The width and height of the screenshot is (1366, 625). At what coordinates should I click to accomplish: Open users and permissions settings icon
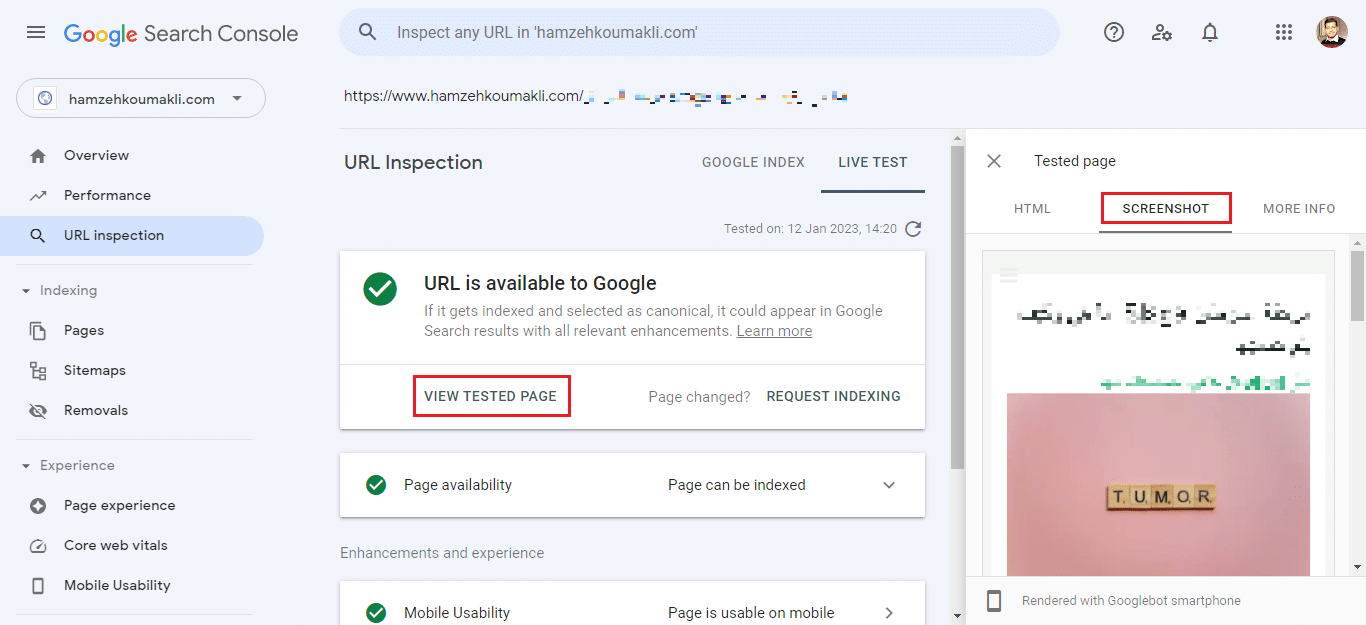[x=1161, y=32]
